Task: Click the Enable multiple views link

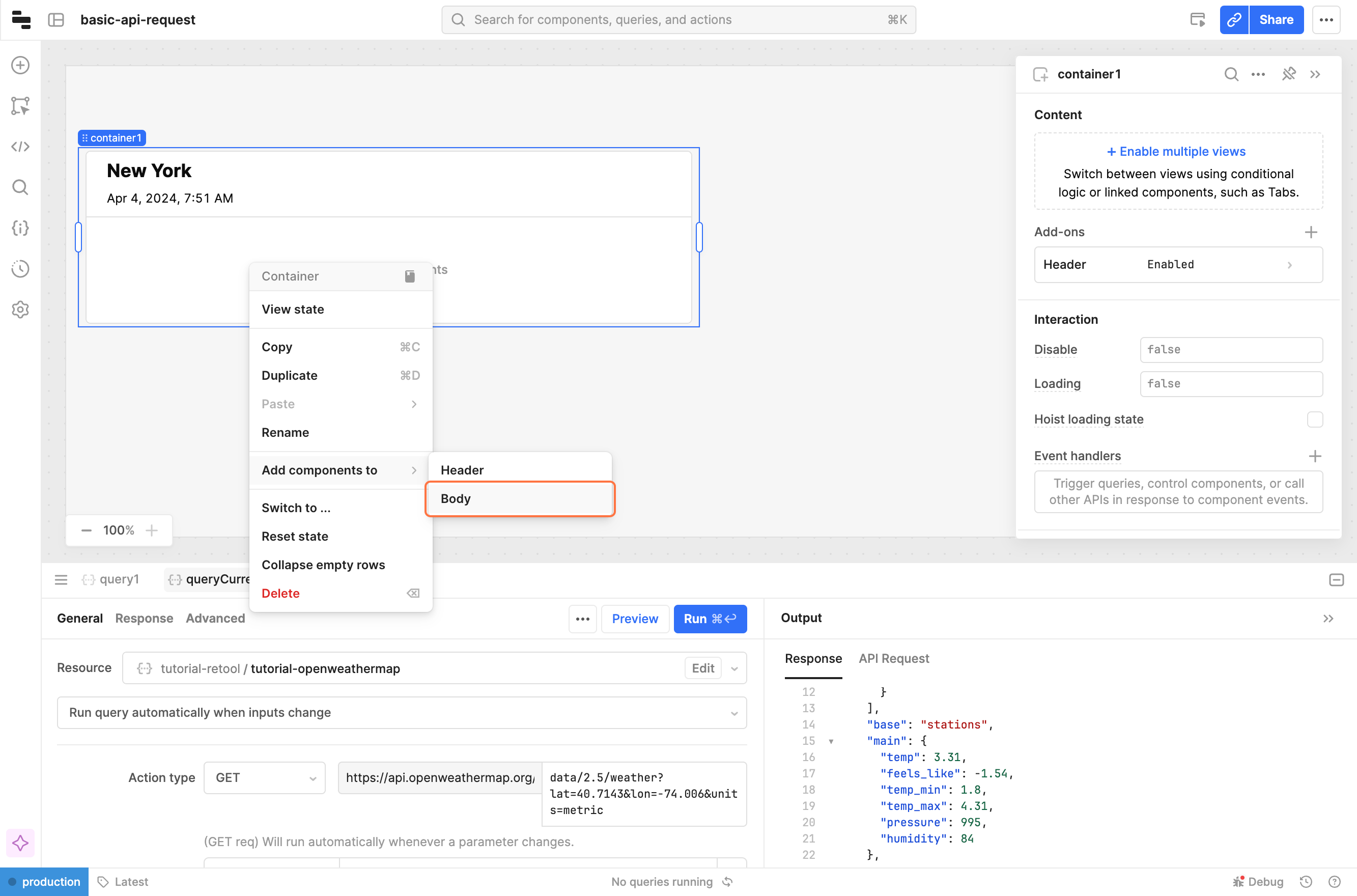Action: pos(1176,151)
